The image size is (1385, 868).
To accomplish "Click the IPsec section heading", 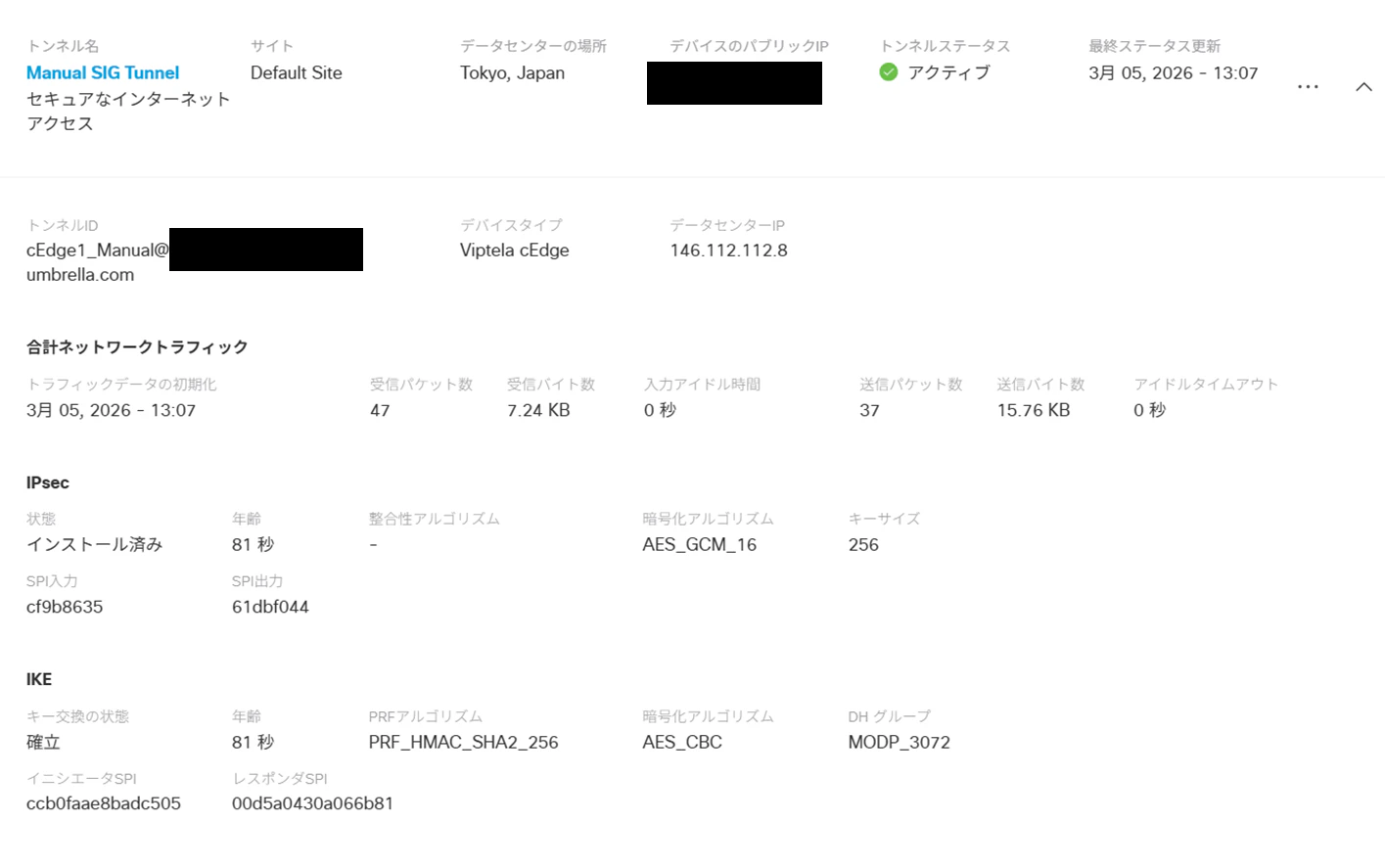I will 48,483.
